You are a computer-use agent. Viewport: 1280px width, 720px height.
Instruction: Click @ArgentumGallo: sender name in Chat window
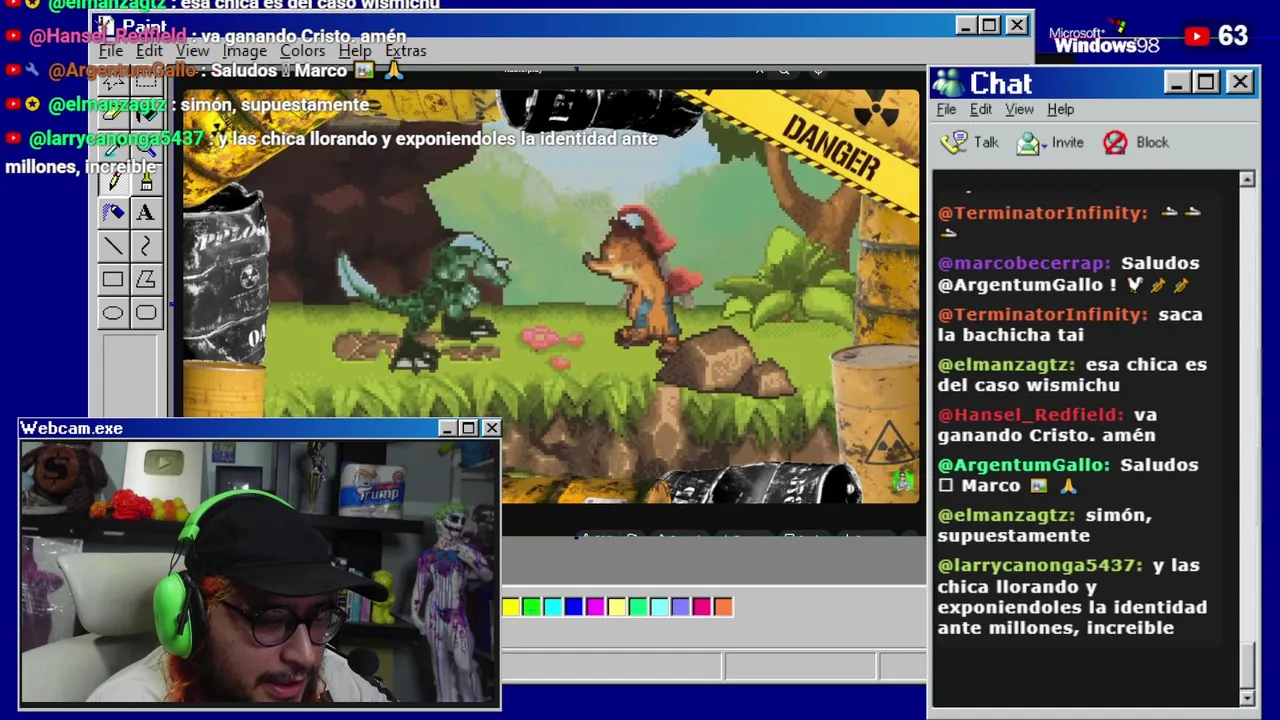click(1024, 465)
